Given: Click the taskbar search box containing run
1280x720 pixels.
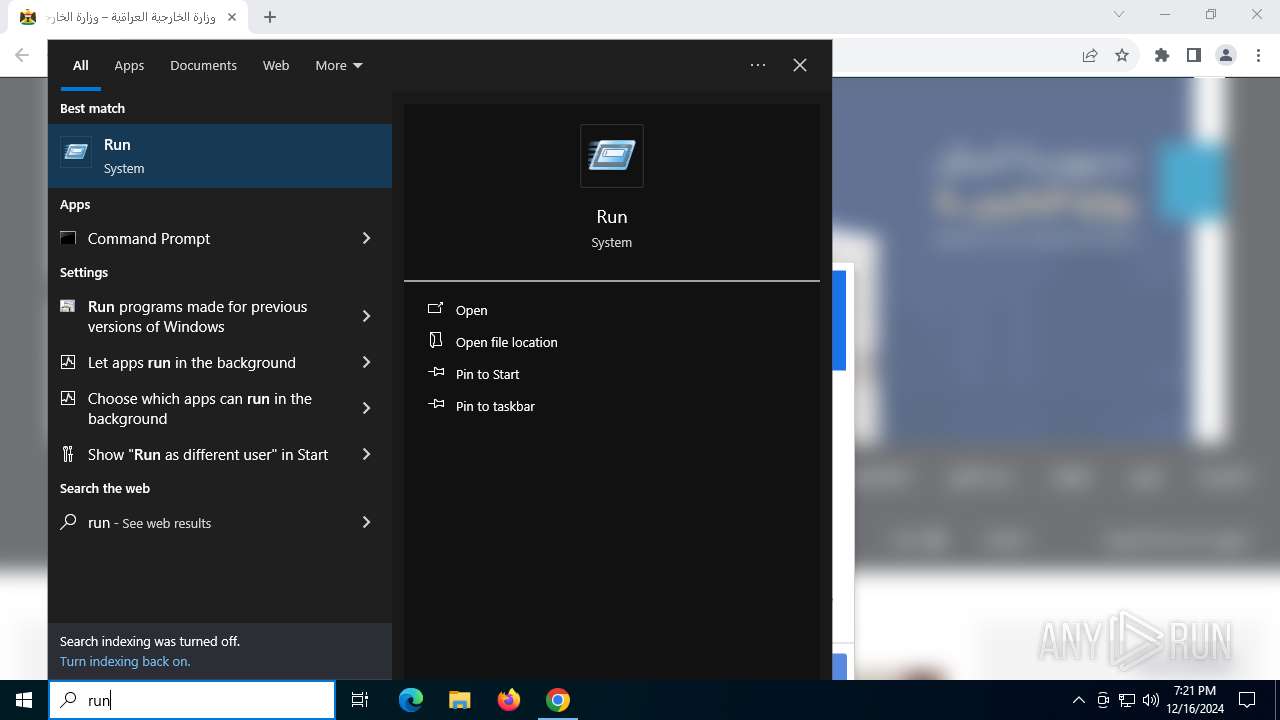Looking at the screenshot, I should coord(192,700).
